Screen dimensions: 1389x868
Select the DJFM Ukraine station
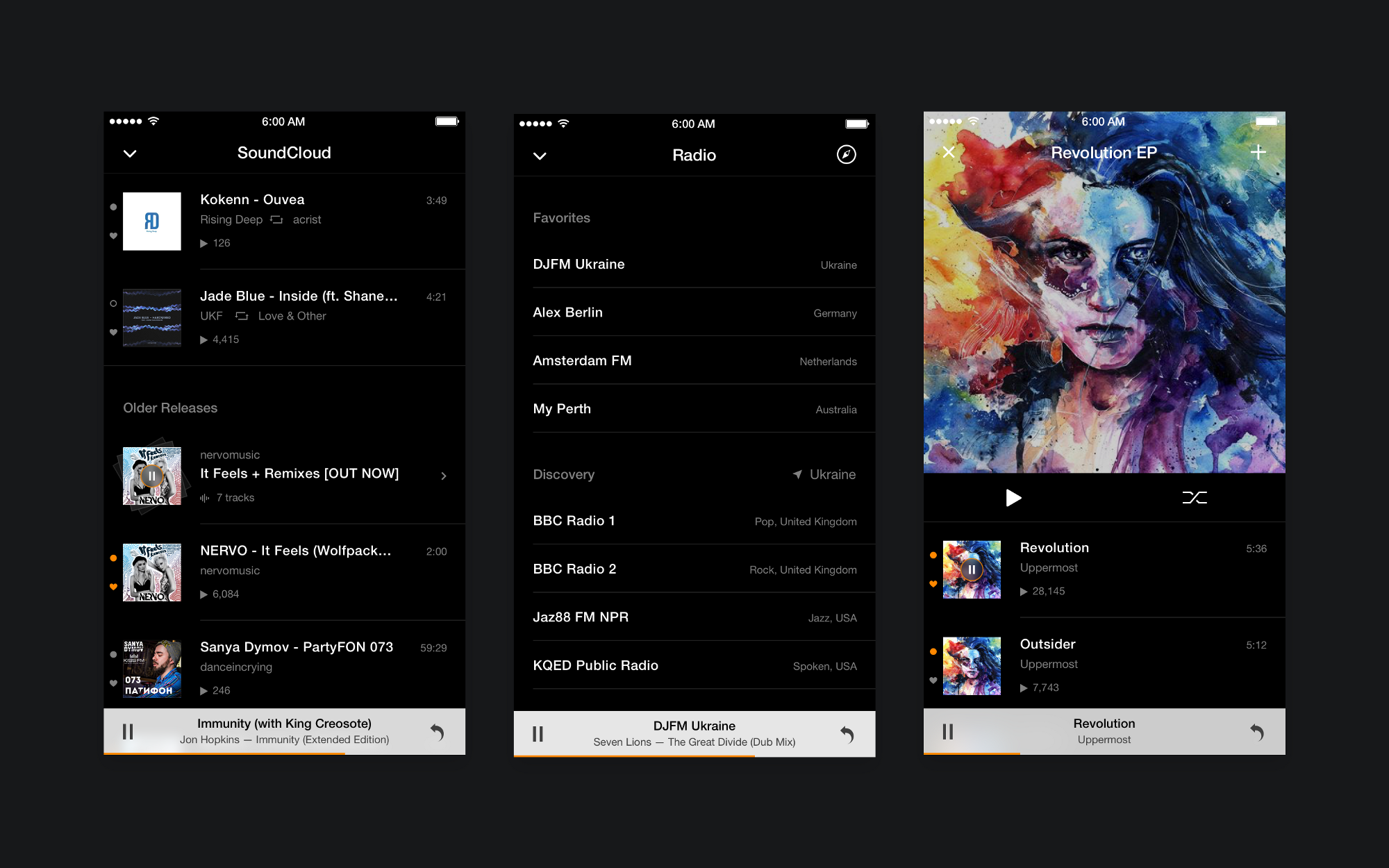pyautogui.click(x=694, y=265)
